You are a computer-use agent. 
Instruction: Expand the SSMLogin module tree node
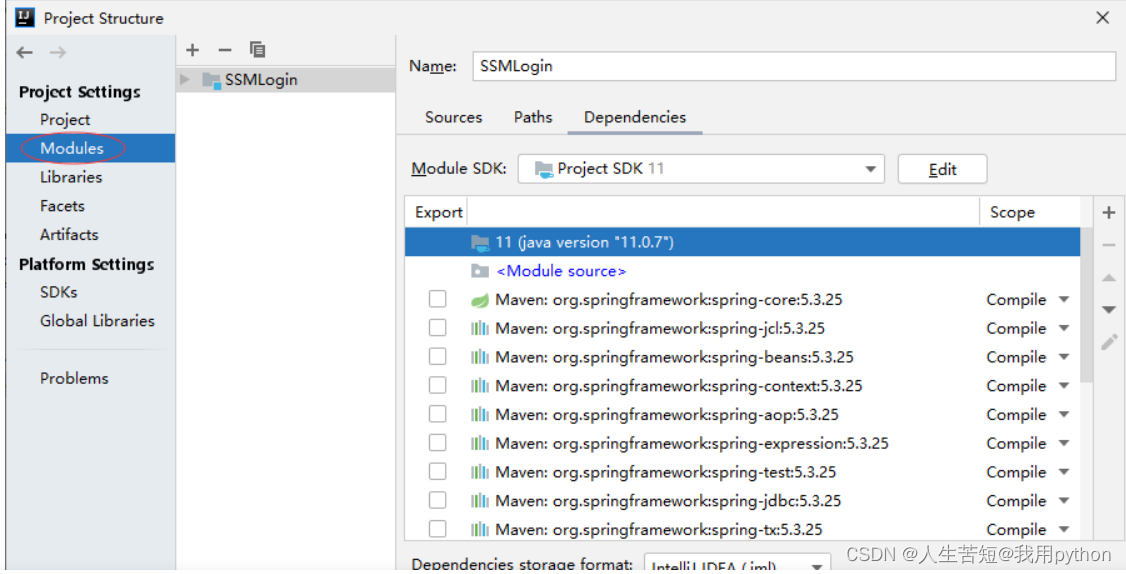[x=185, y=79]
